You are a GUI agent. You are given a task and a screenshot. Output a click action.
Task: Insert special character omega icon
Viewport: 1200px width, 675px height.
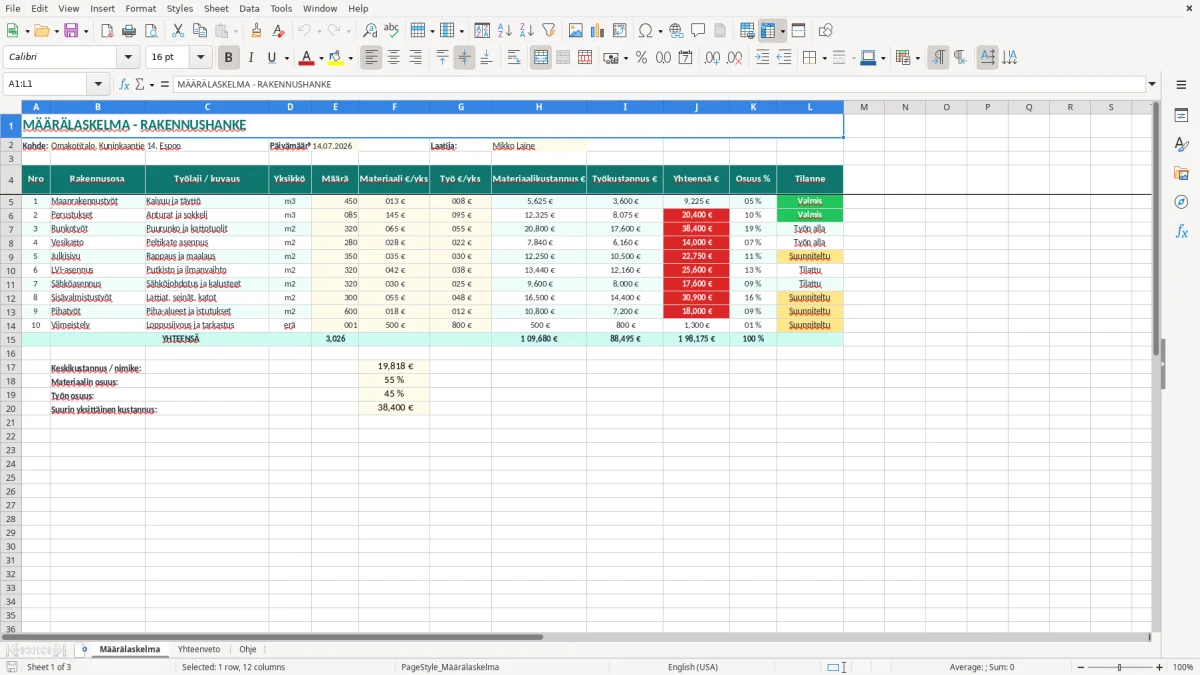click(646, 31)
